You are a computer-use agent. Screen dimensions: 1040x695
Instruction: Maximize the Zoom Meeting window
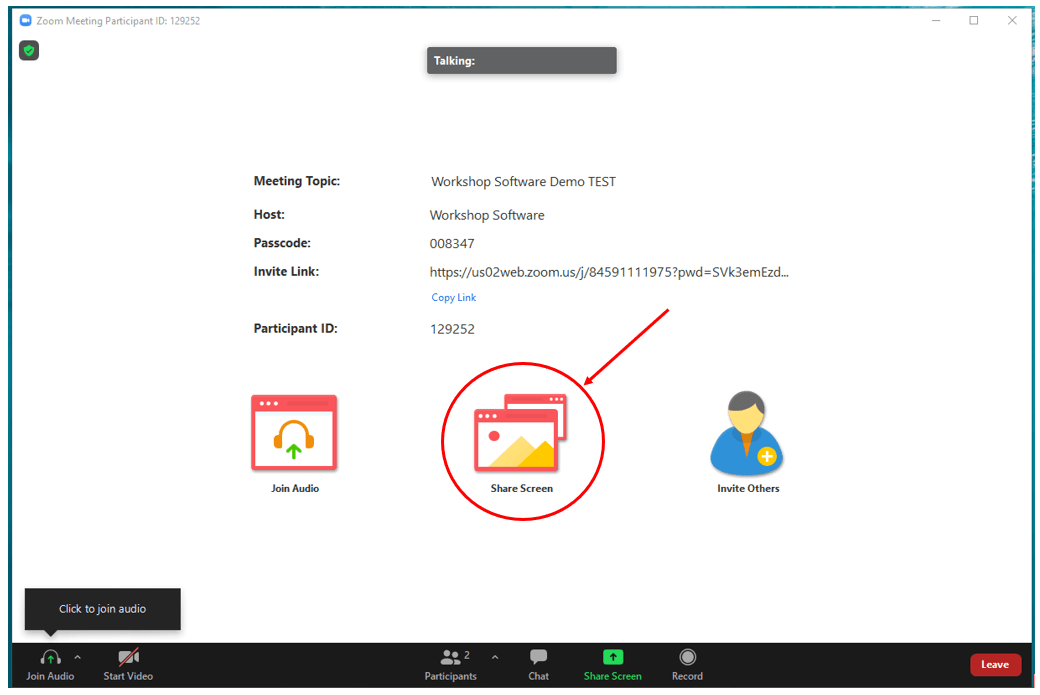pyautogui.click(x=974, y=21)
